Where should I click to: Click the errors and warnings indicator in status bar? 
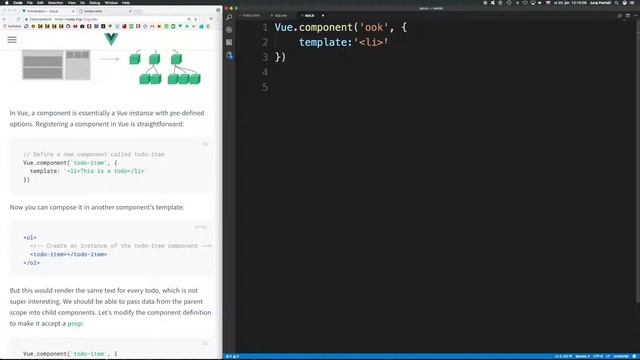tap(232, 356)
